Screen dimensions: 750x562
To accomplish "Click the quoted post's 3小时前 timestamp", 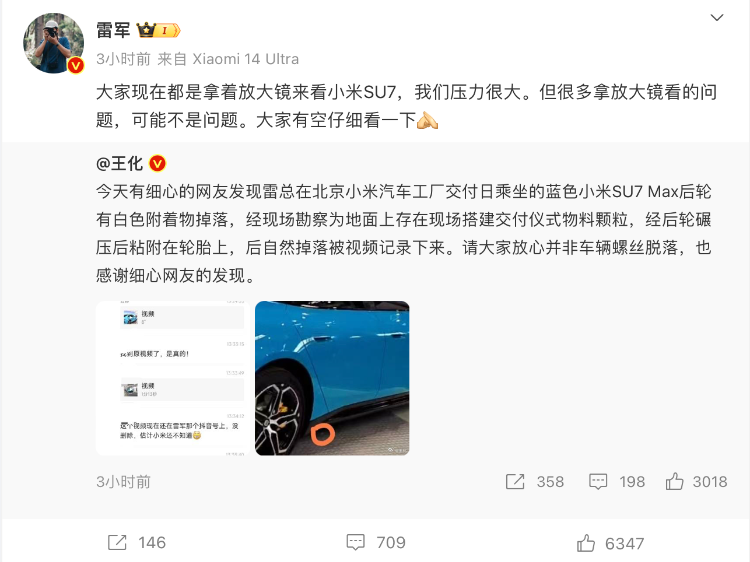I will click(123, 482).
